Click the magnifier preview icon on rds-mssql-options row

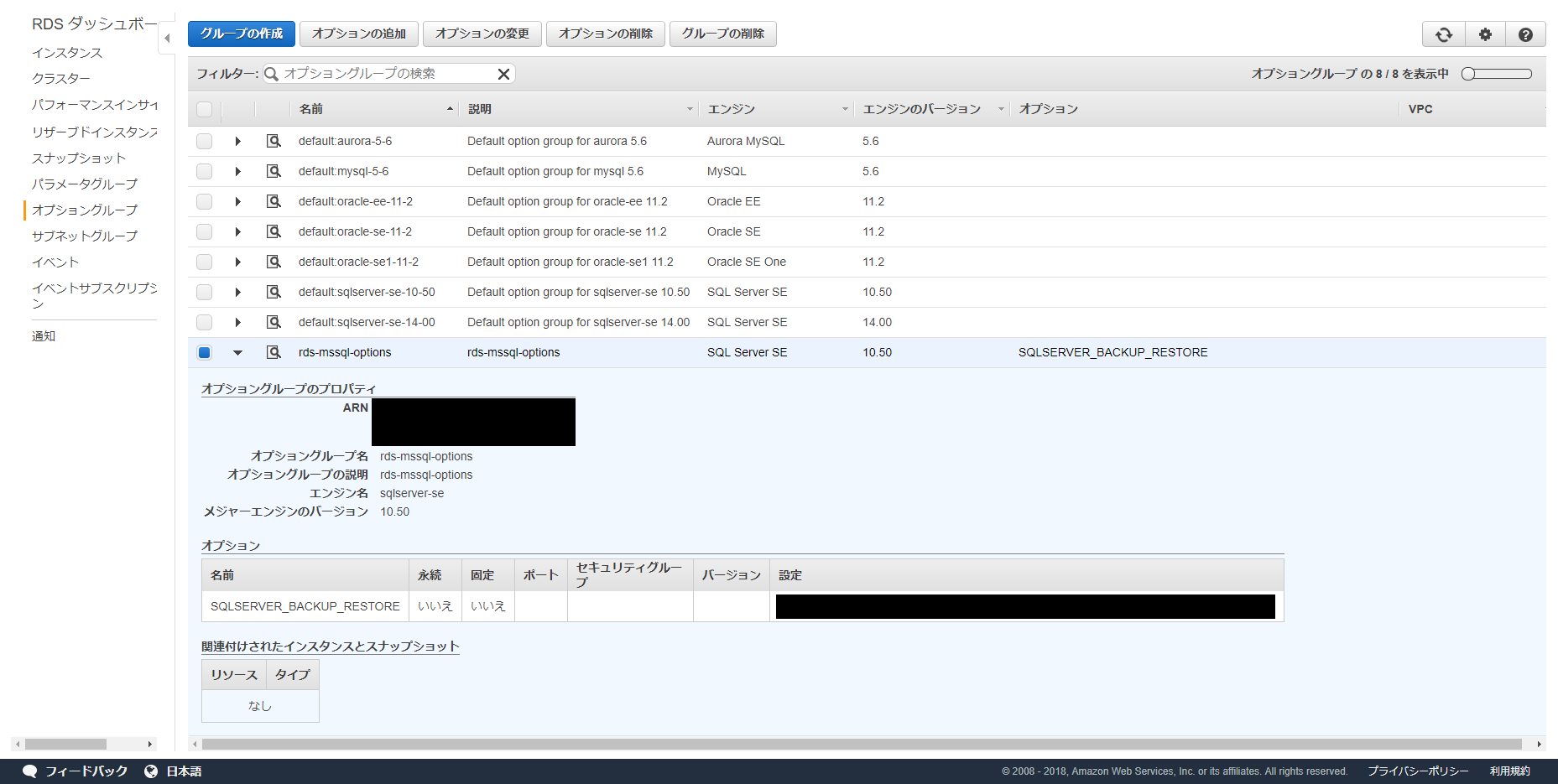coord(274,352)
